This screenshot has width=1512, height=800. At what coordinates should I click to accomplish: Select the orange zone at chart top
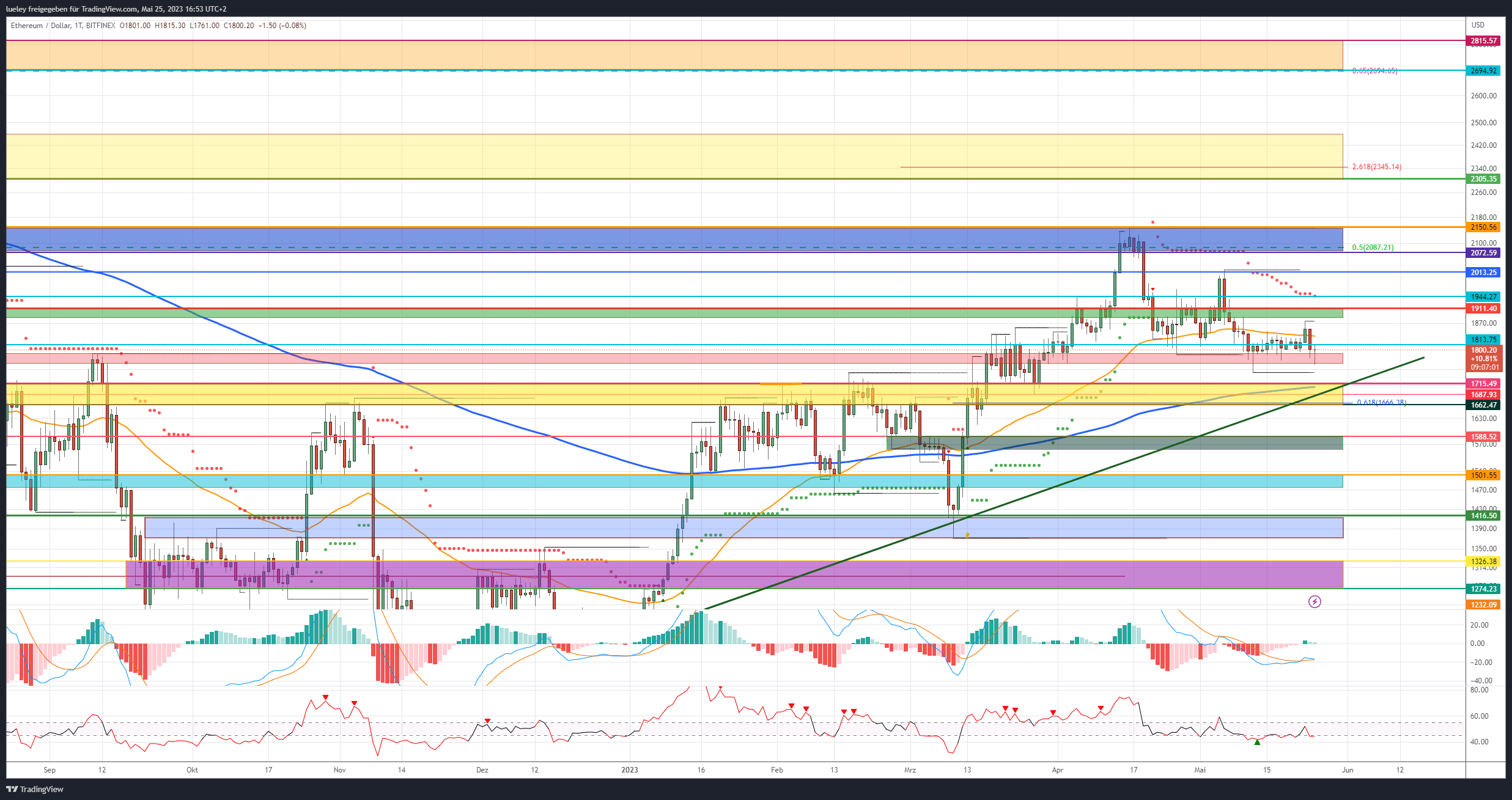(674, 56)
